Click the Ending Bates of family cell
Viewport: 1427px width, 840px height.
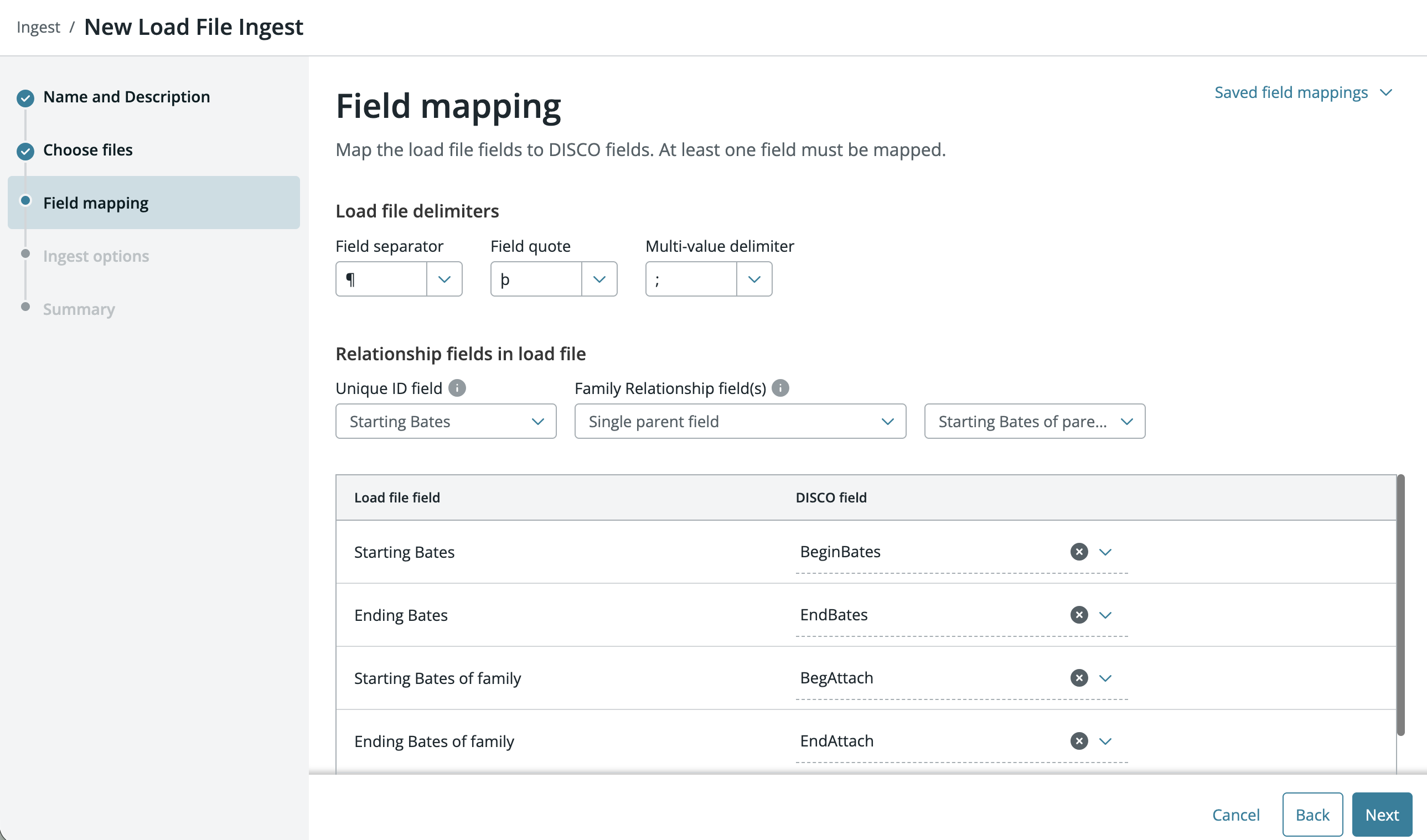tap(435, 741)
